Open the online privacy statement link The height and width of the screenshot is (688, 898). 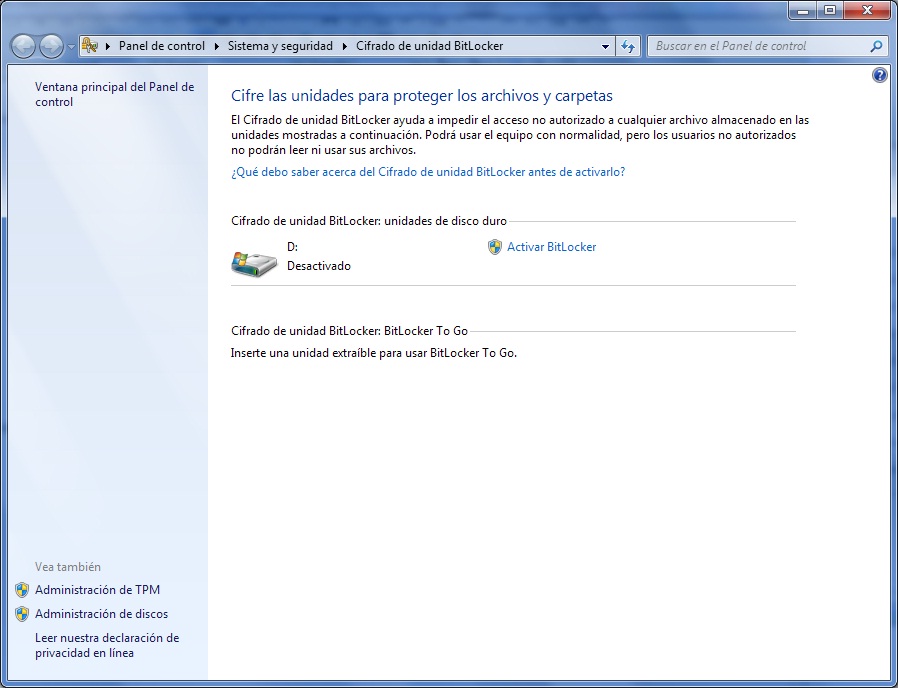(x=107, y=646)
